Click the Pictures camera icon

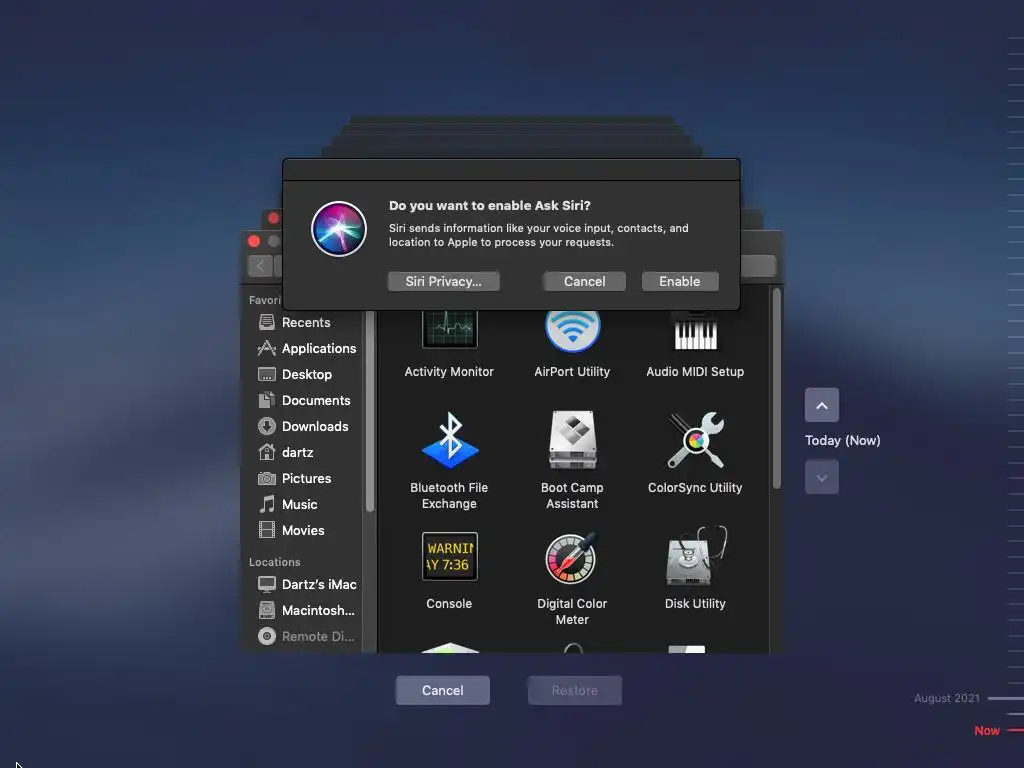coord(266,479)
